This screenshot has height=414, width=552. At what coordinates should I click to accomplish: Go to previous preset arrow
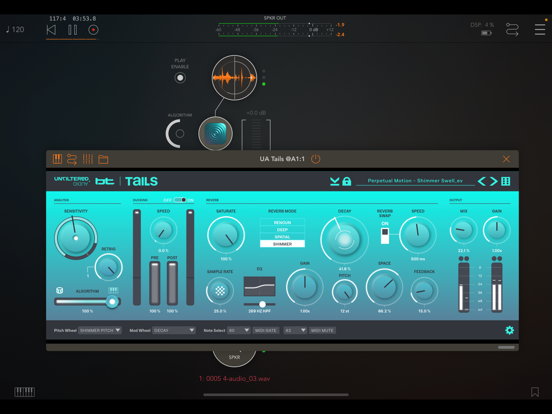click(481, 181)
